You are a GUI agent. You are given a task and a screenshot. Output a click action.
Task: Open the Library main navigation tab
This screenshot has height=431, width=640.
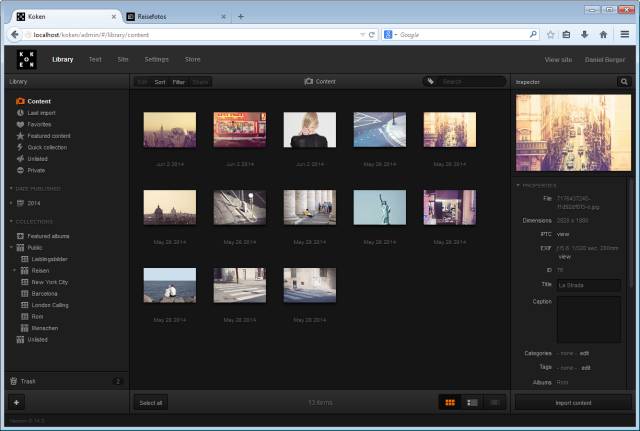62,60
